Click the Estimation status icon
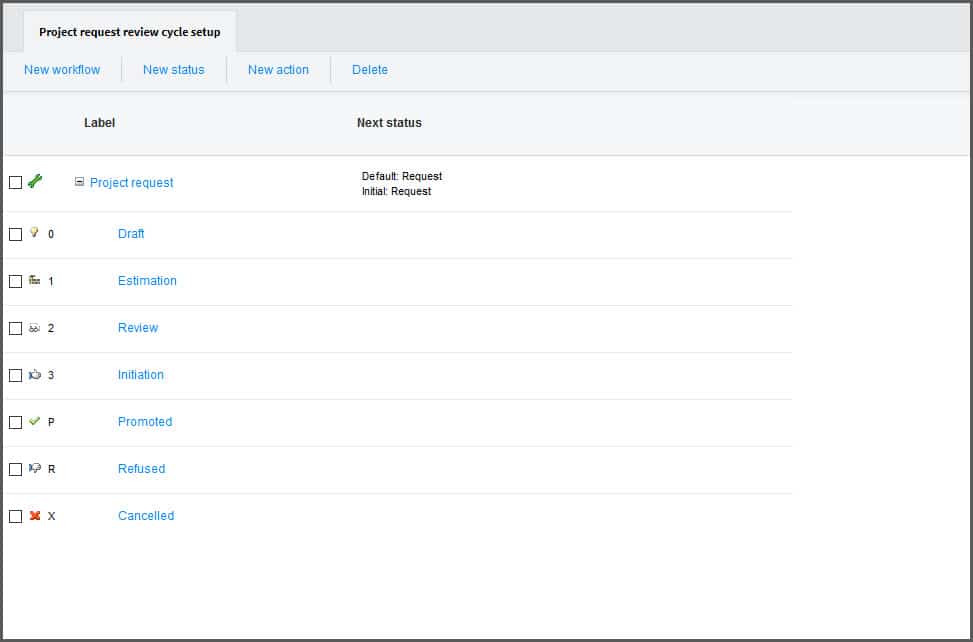 click(x=34, y=280)
